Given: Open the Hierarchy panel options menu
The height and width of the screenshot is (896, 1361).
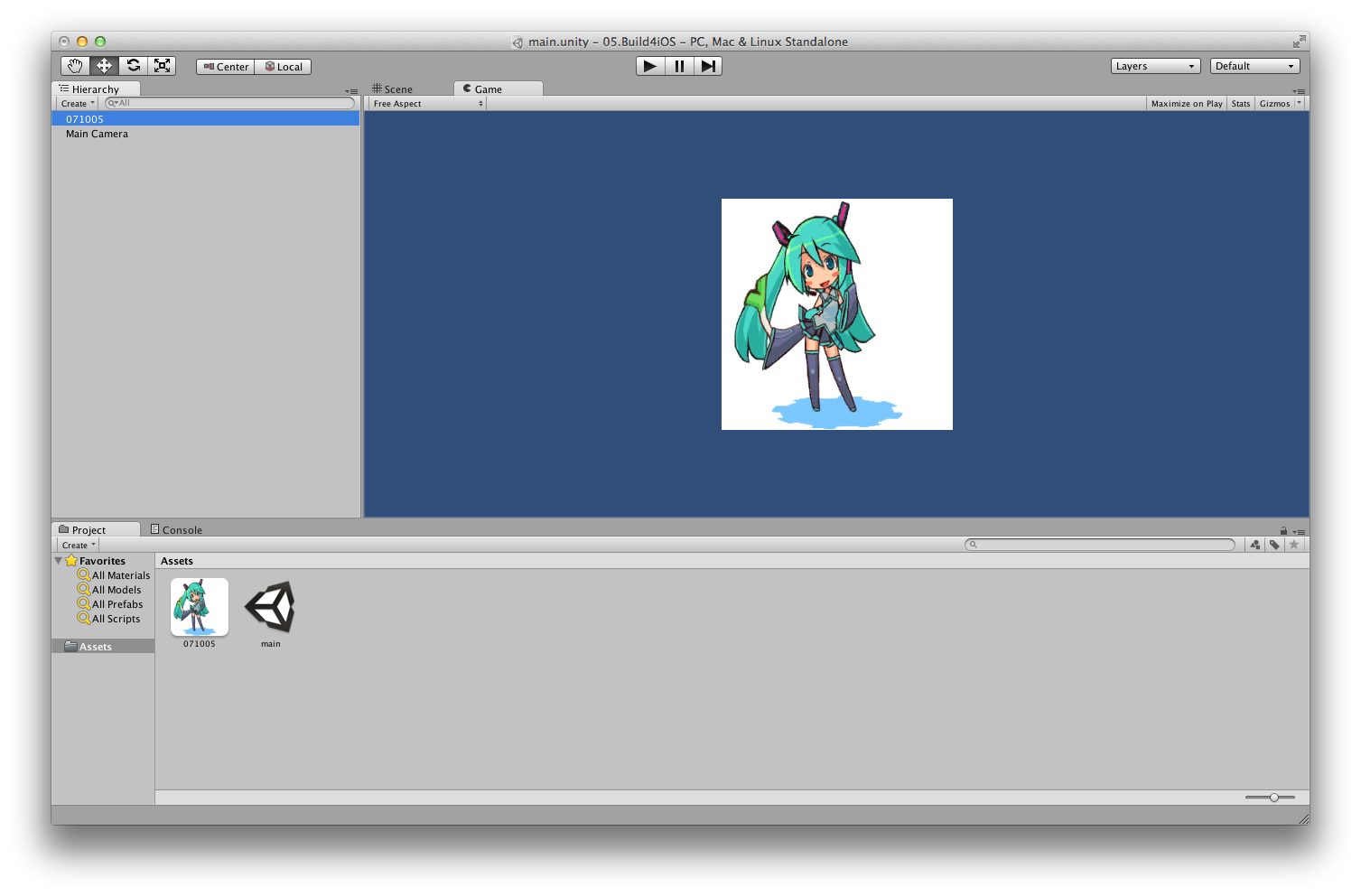Looking at the screenshot, I should point(351,91).
